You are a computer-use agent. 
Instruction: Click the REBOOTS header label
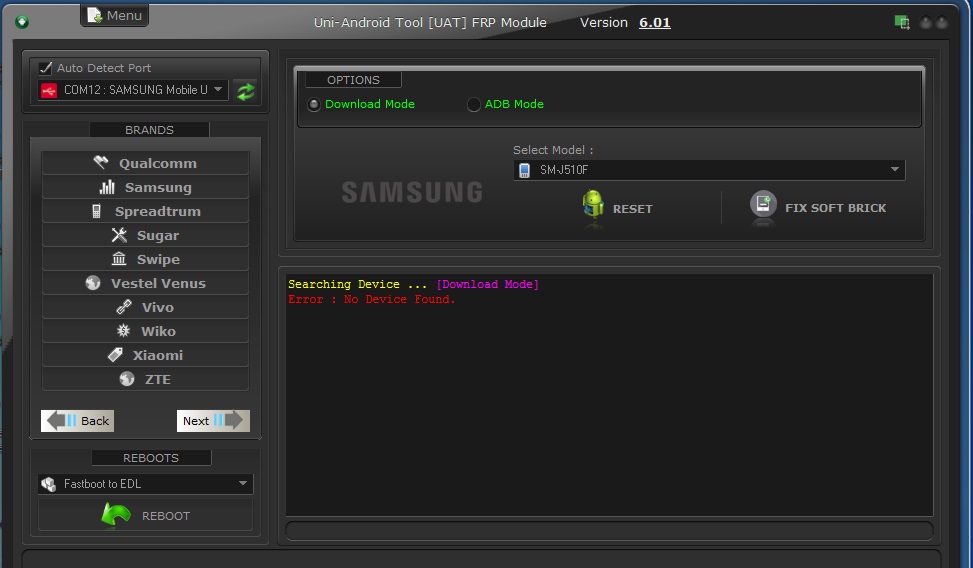pyautogui.click(x=151, y=458)
